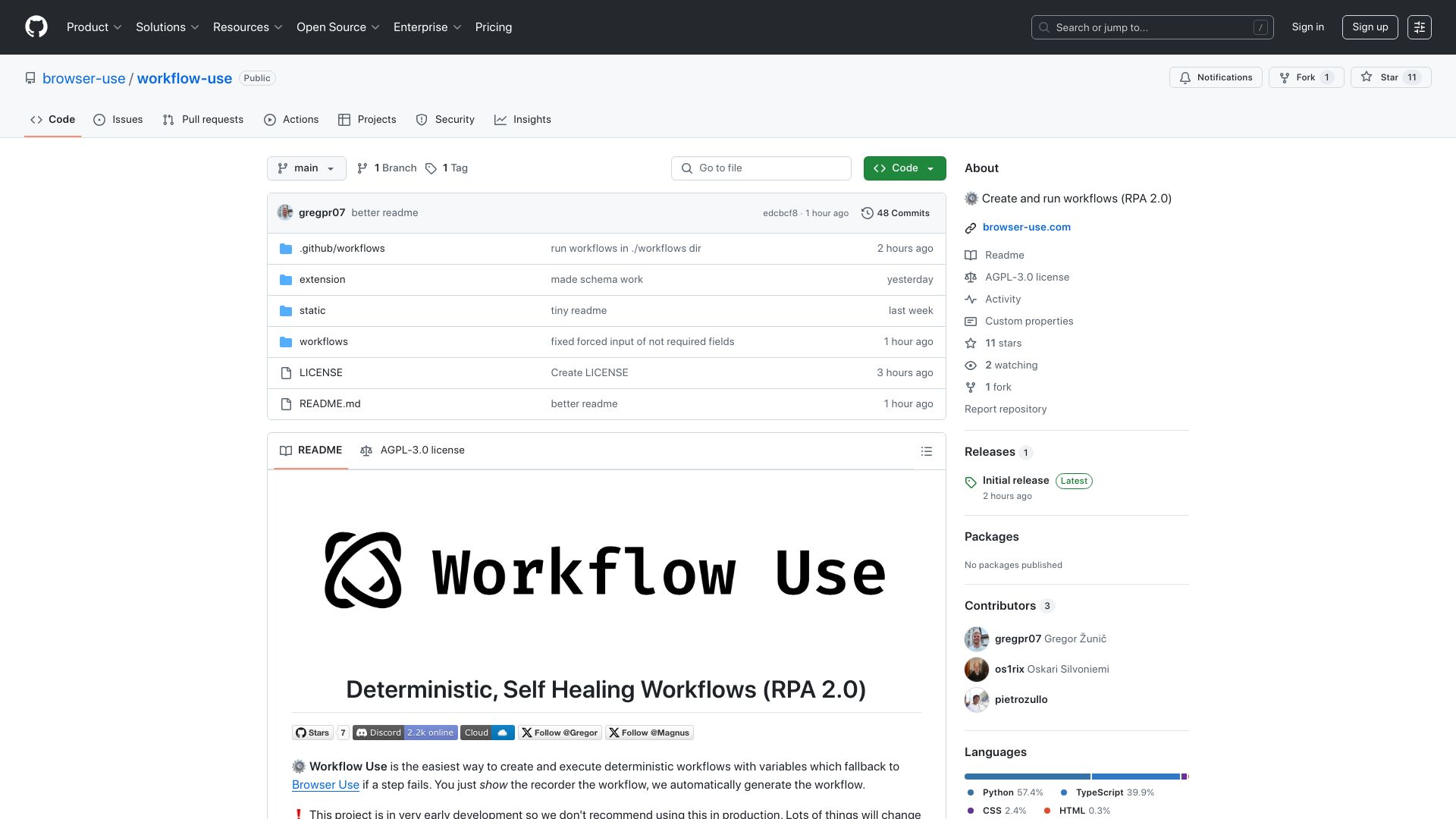
Task: Click the Python segment of languages bar
Action: (1027, 777)
